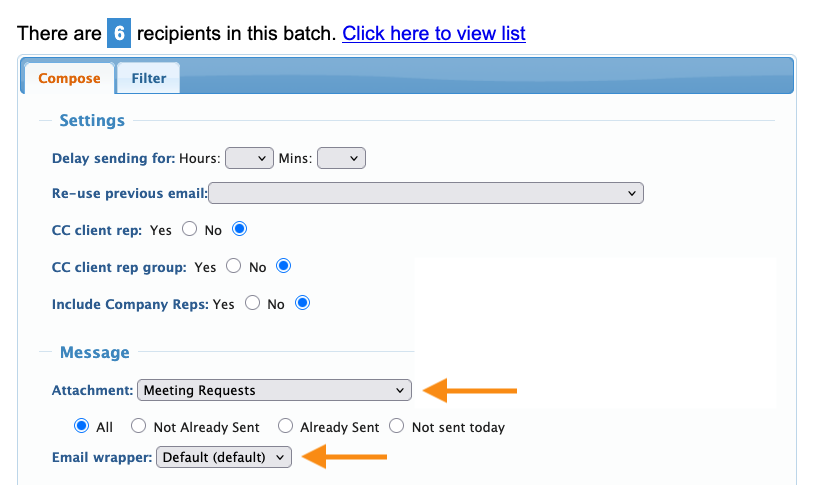Select the Not Already Sent option
The height and width of the screenshot is (485, 816).
tap(139, 426)
